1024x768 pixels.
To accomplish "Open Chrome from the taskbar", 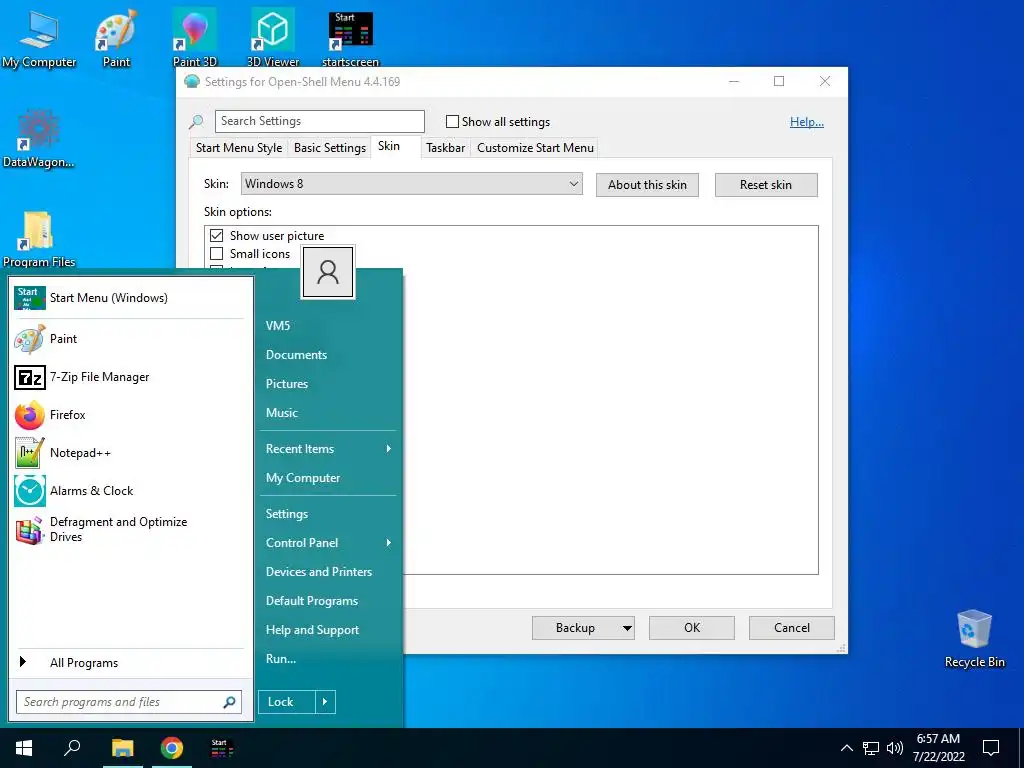I will tap(172, 748).
